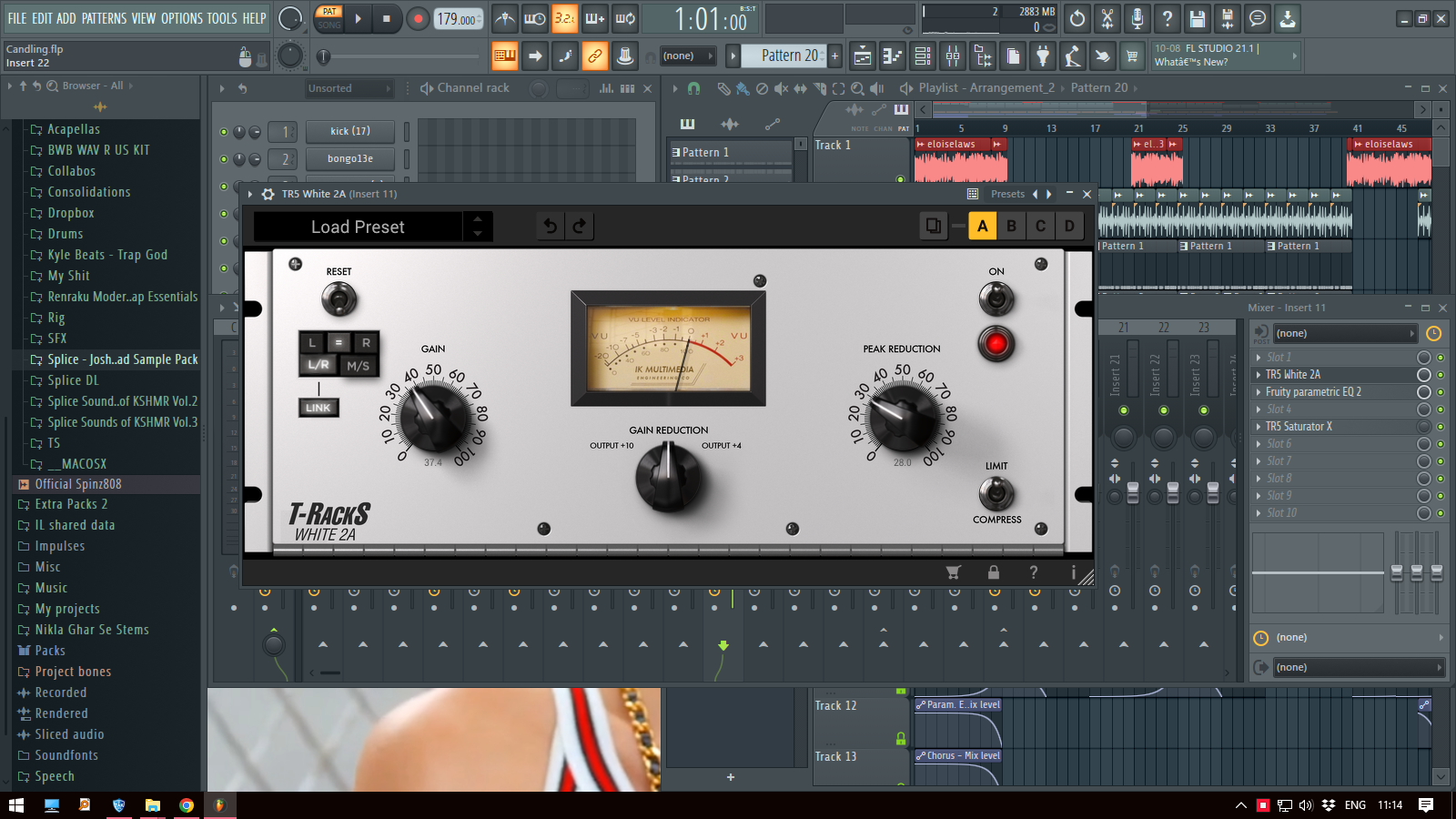Open the plugin picker plug icon
Image resolution: width=1456 pixels, height=819 pixels.
(1043, 56)
